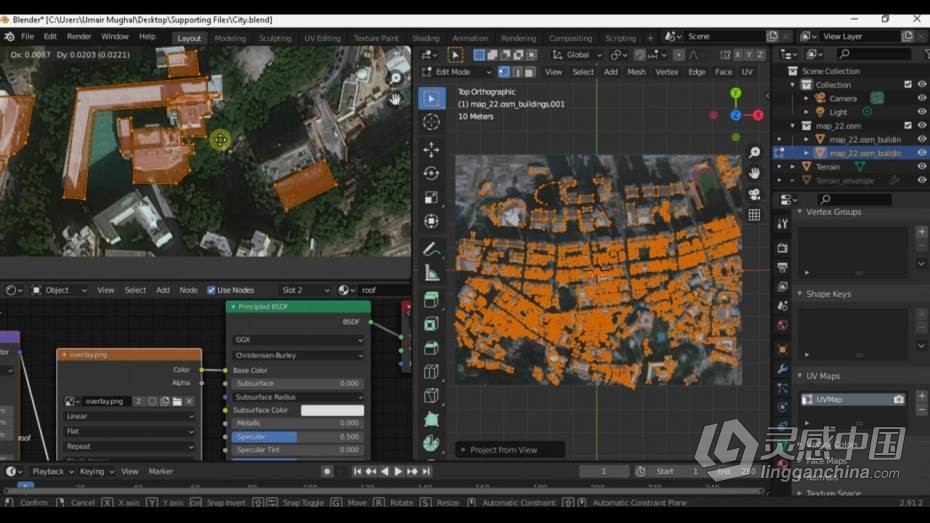Play the animation forward

click(x=398, y=471)
